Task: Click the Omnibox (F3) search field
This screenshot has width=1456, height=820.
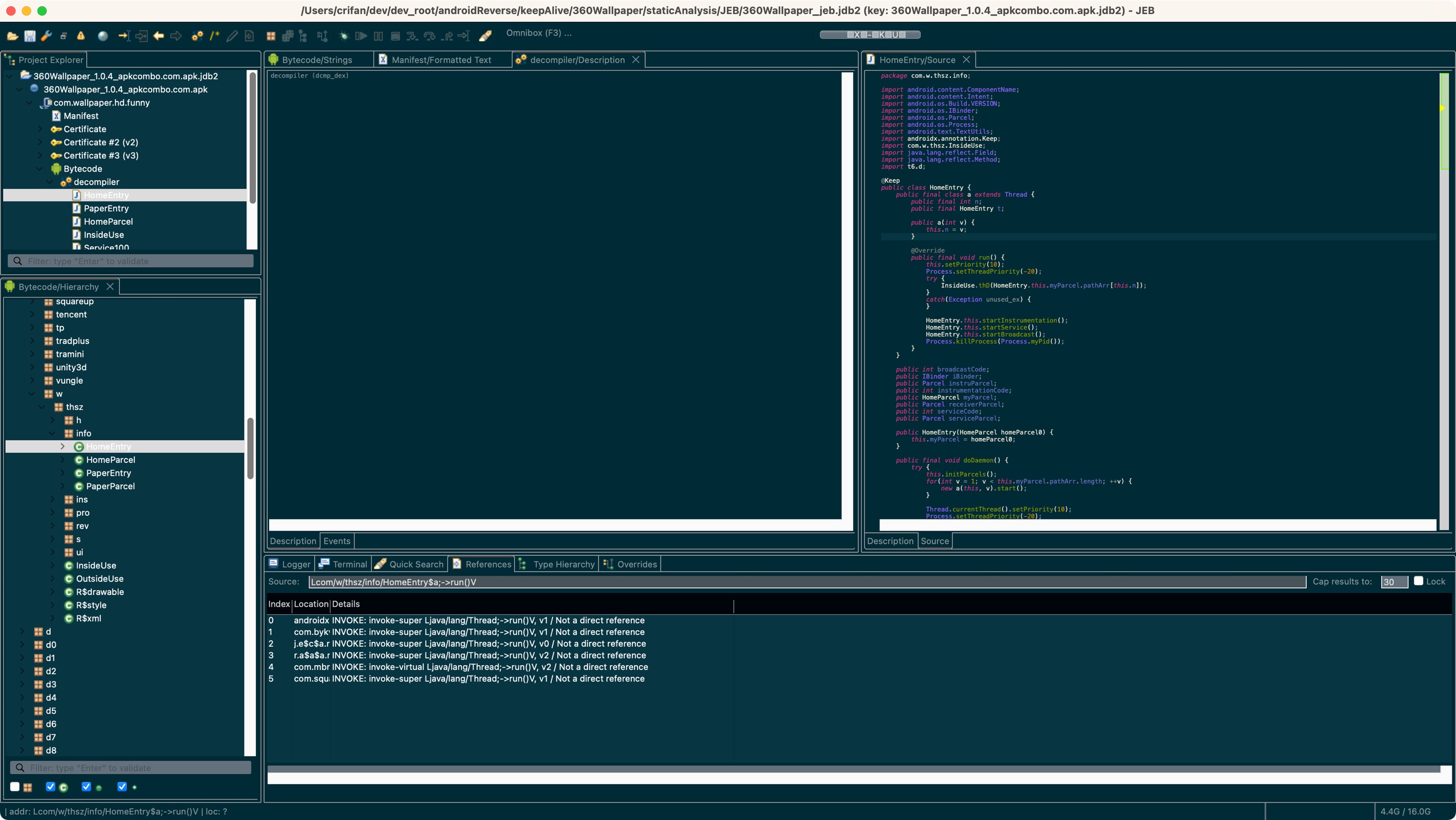Action: pyautogui.click(x=538, y=33)
